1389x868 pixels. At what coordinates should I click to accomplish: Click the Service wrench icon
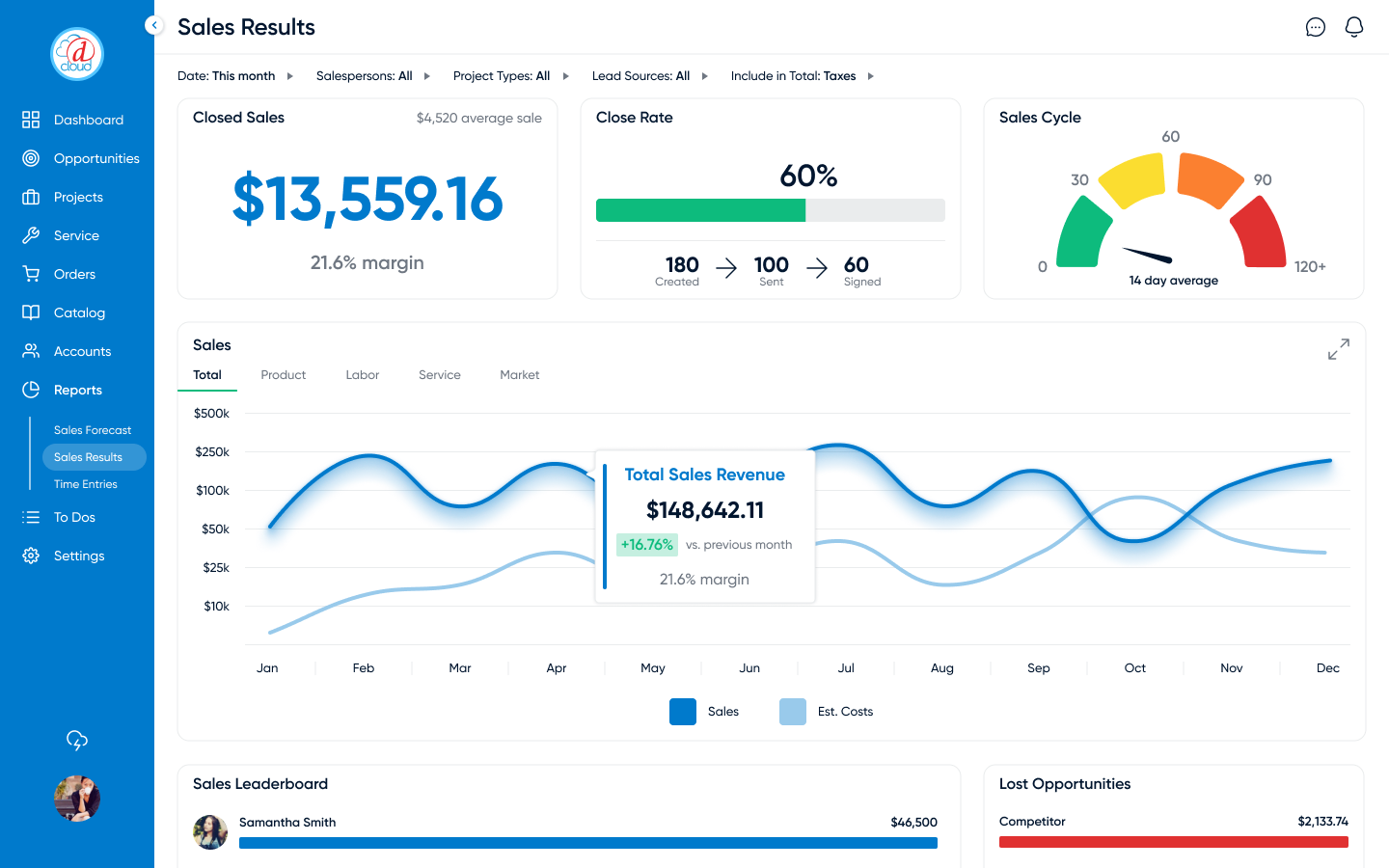click(x=31, y=235)
